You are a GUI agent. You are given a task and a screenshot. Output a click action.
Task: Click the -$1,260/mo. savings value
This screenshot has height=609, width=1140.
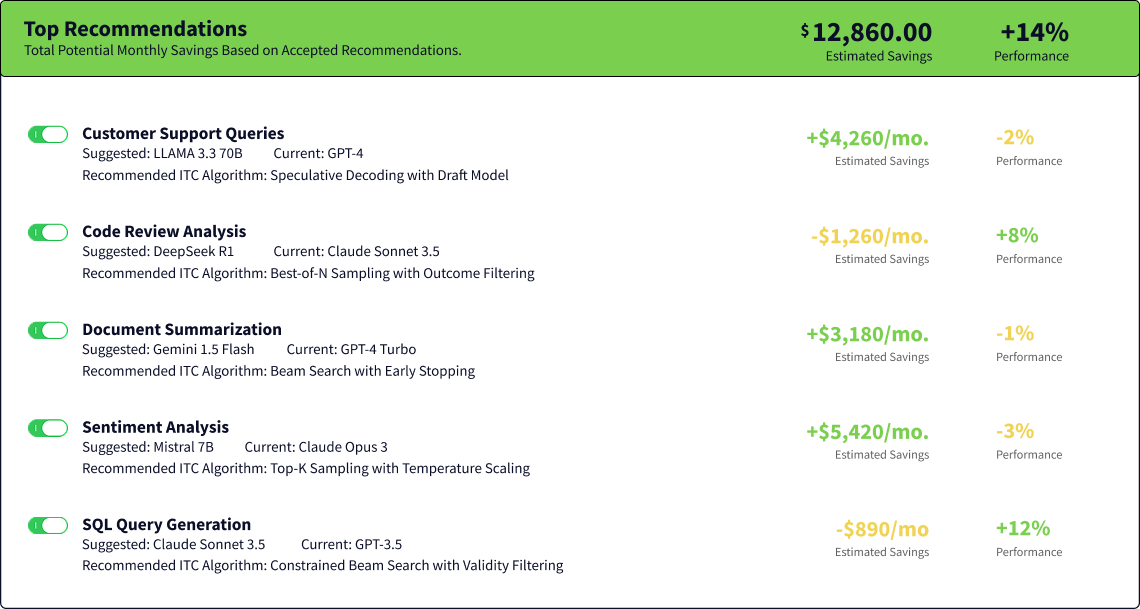coord(870,236)
